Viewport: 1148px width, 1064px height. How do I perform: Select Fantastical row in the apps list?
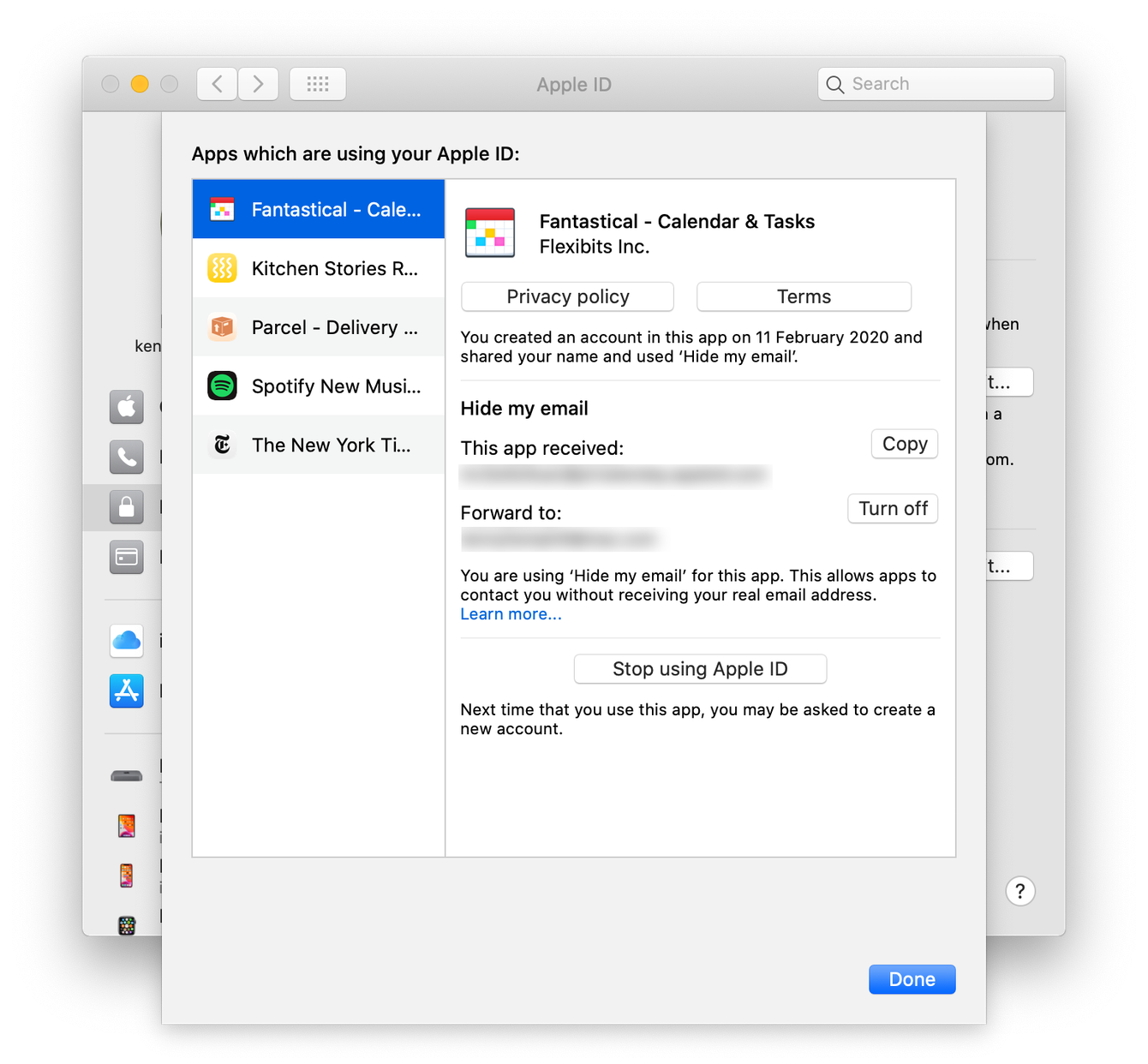pos(319,209)
